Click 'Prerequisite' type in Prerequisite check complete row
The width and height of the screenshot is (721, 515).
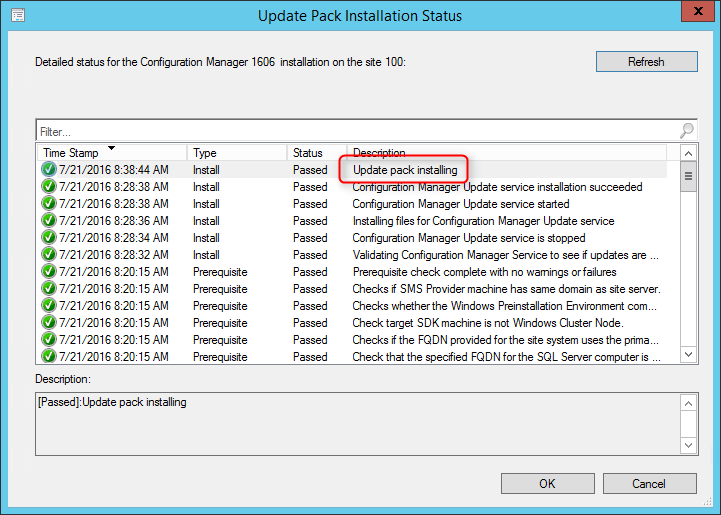(x=220, y=272)
